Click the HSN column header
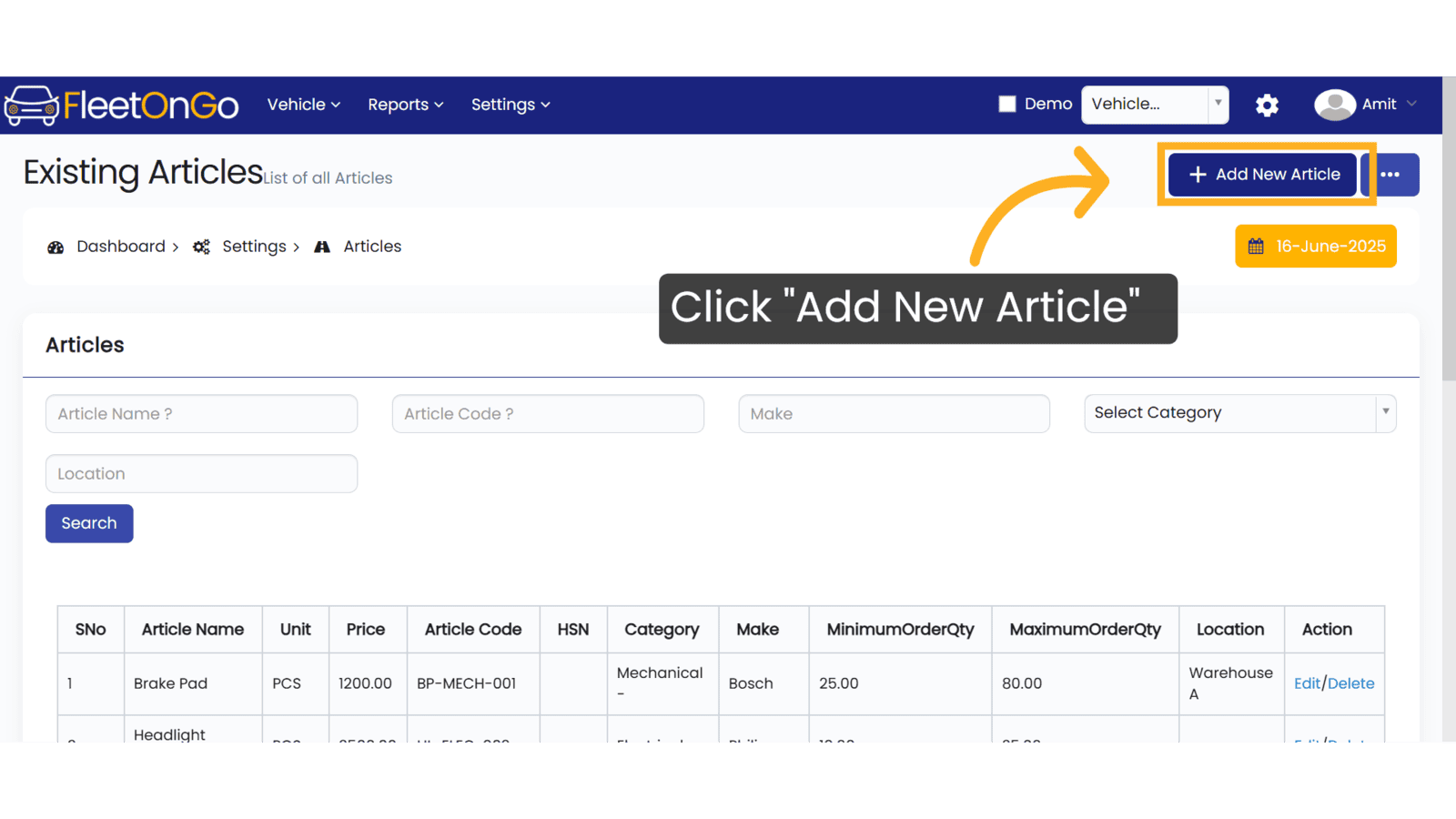 click(573, 630)
